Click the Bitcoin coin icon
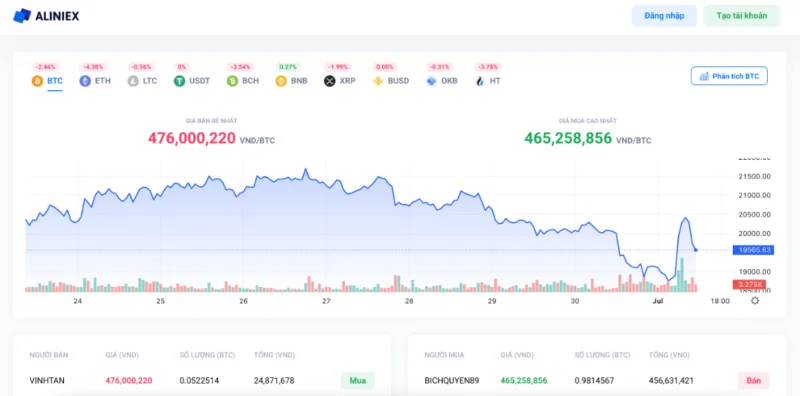Viewport: 800px width, 396px height. coord(37,81)
